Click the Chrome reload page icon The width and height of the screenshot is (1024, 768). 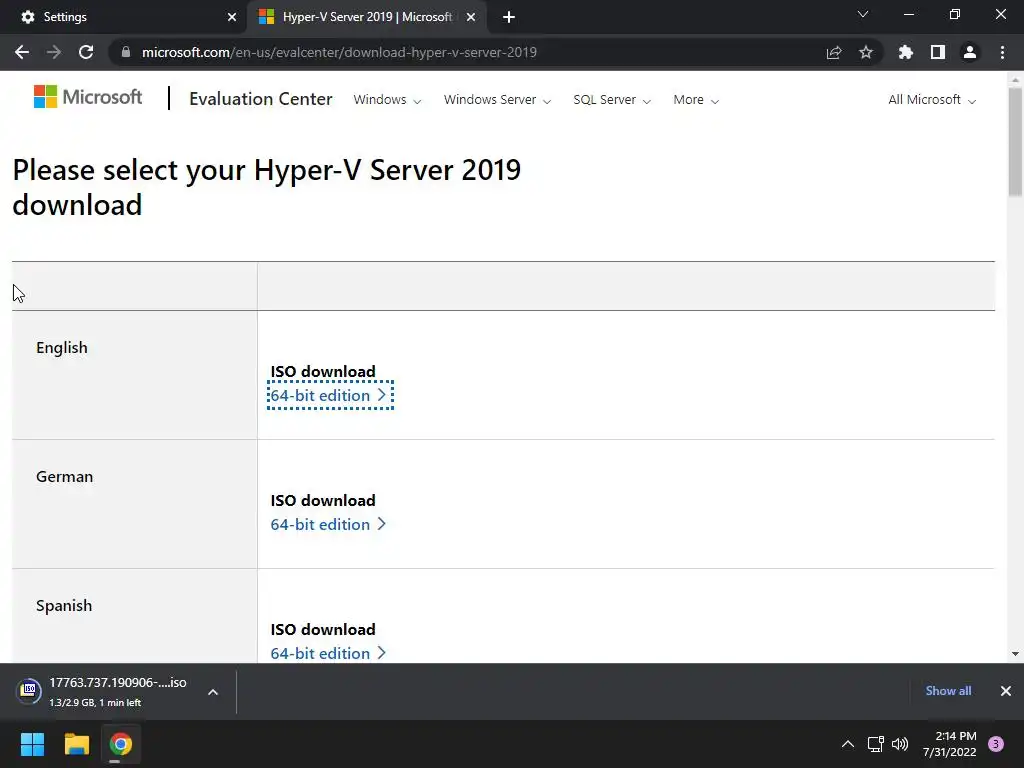(86, 52)
